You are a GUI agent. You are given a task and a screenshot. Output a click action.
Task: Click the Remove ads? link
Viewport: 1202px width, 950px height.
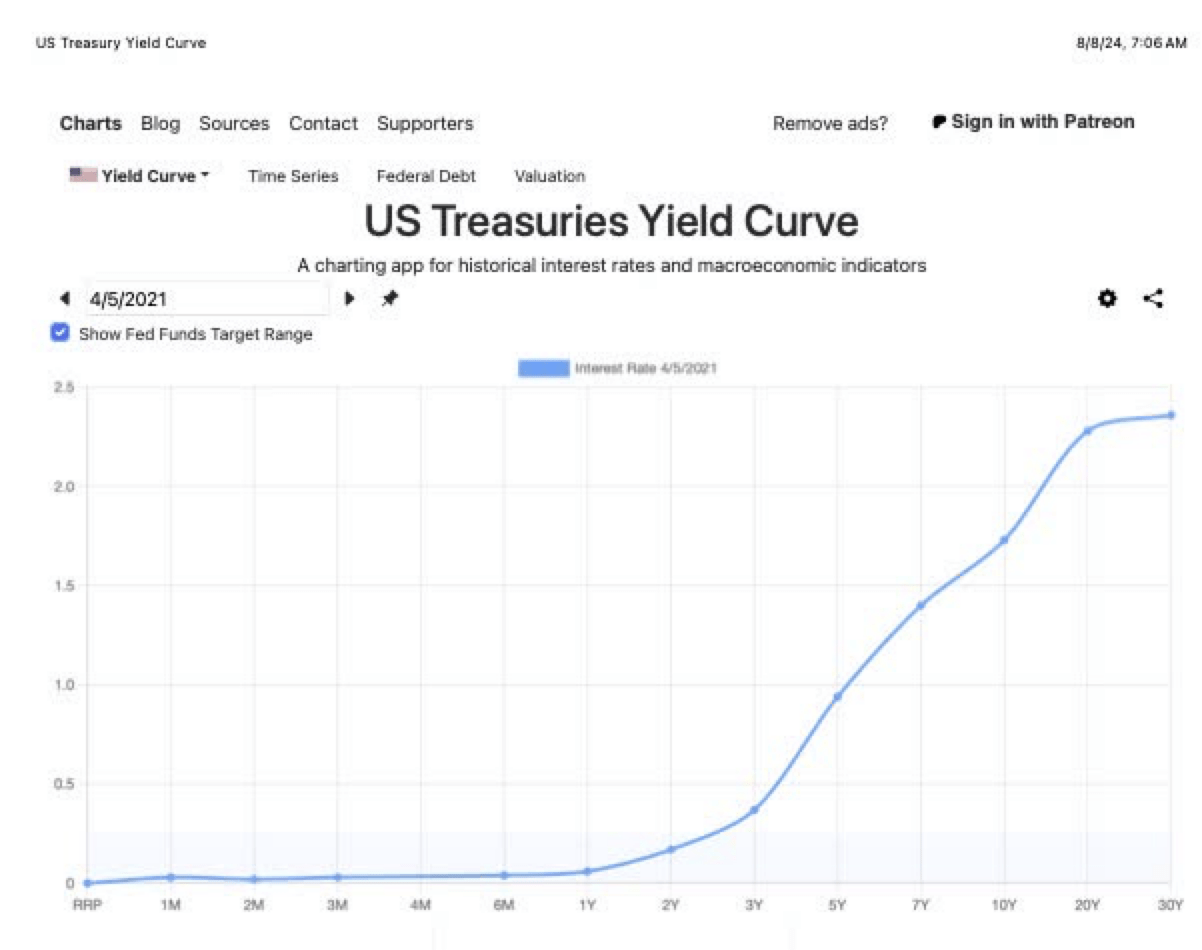tap(830, 124)
